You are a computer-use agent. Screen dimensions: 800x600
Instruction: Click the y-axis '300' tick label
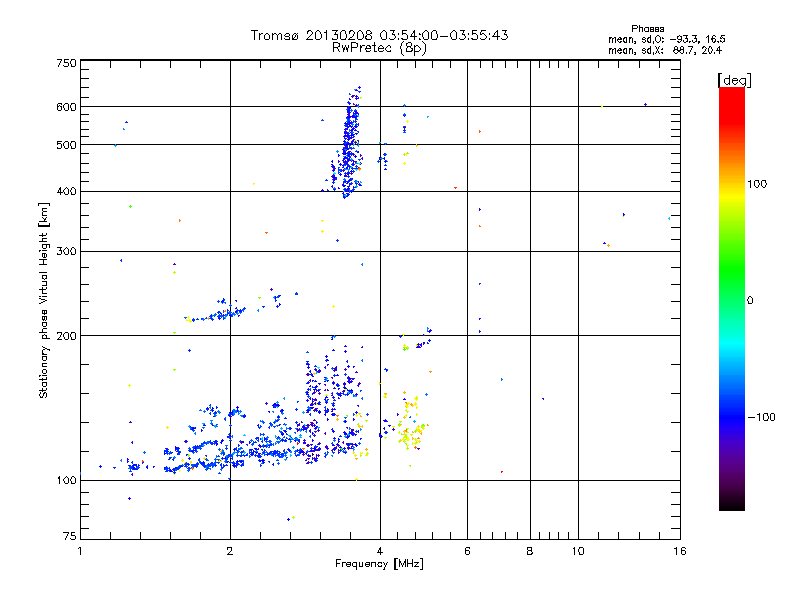[x=67, y=251]
